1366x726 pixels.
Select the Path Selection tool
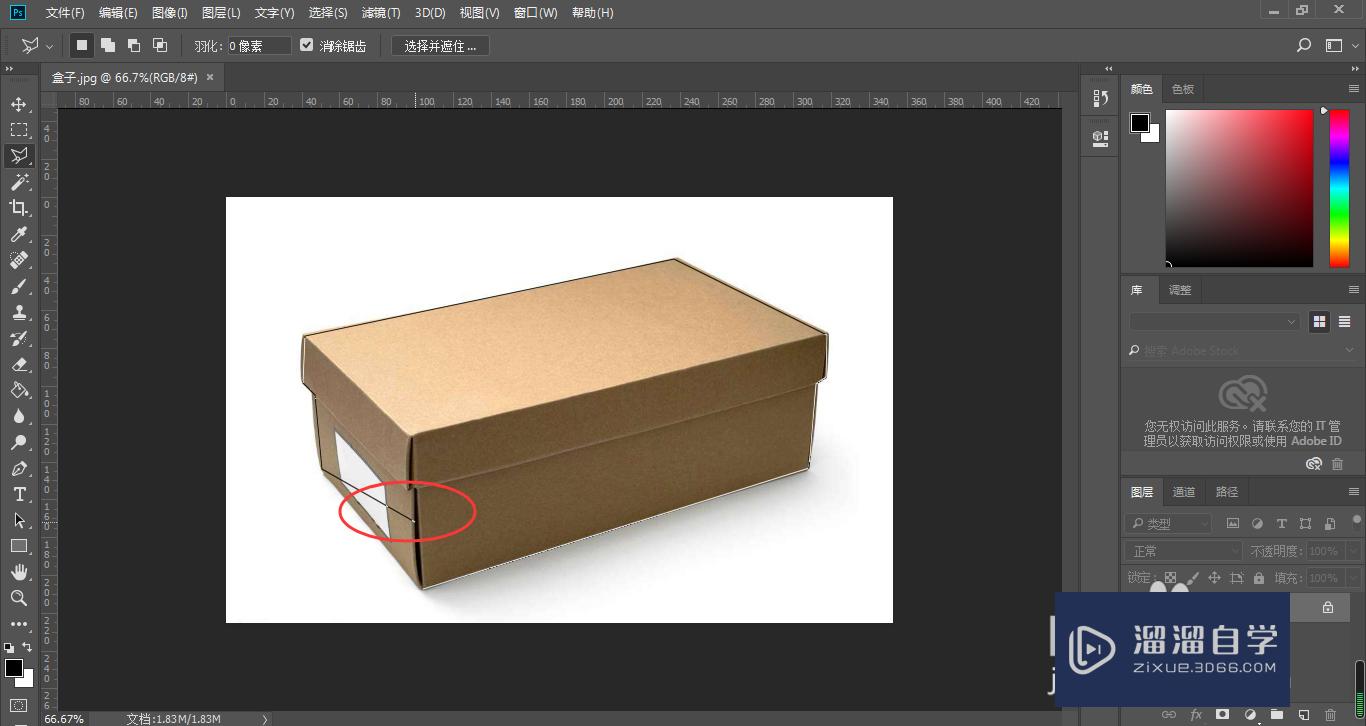pos(19,520)
